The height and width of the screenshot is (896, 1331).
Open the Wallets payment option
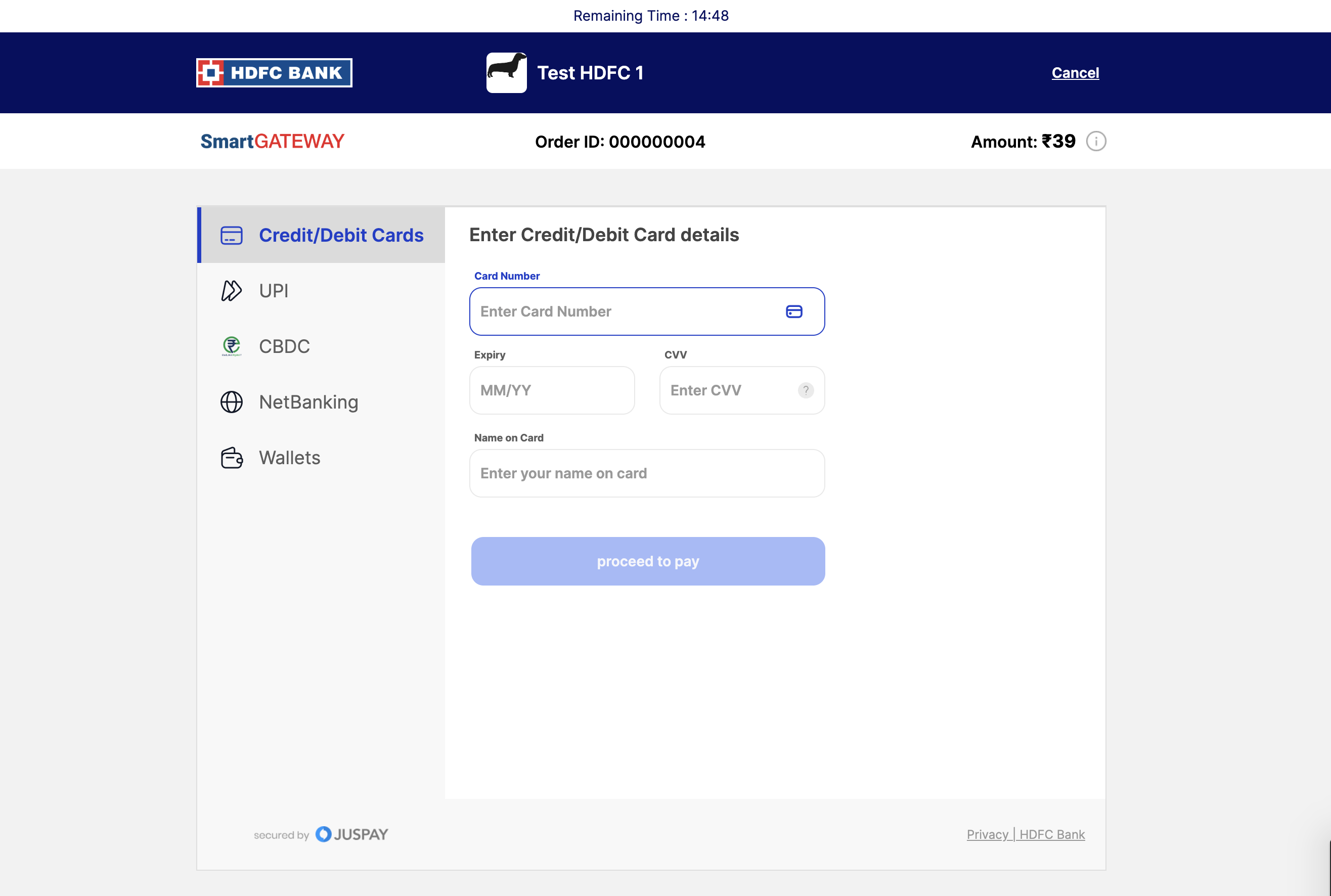321,458
